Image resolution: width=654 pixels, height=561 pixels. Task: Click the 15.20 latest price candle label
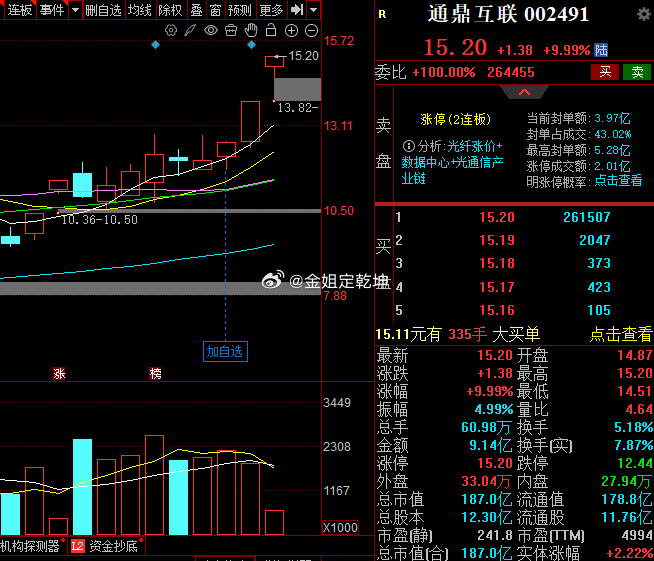pyautogui.click(x=304, y=56)
